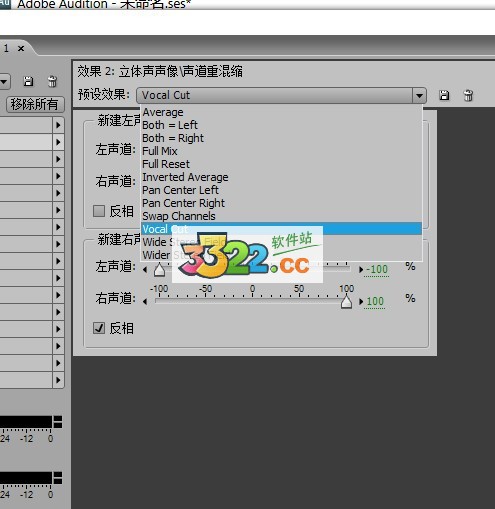
Task: Select the Swap Channels preset
Action: (x=179, y=216)
